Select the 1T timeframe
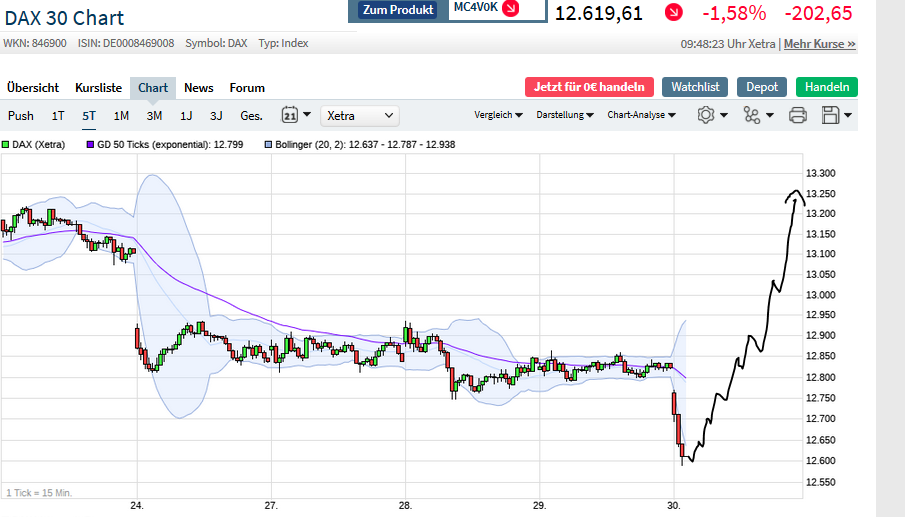The width and height of the screenshot is (905, 517). [58, 115]
